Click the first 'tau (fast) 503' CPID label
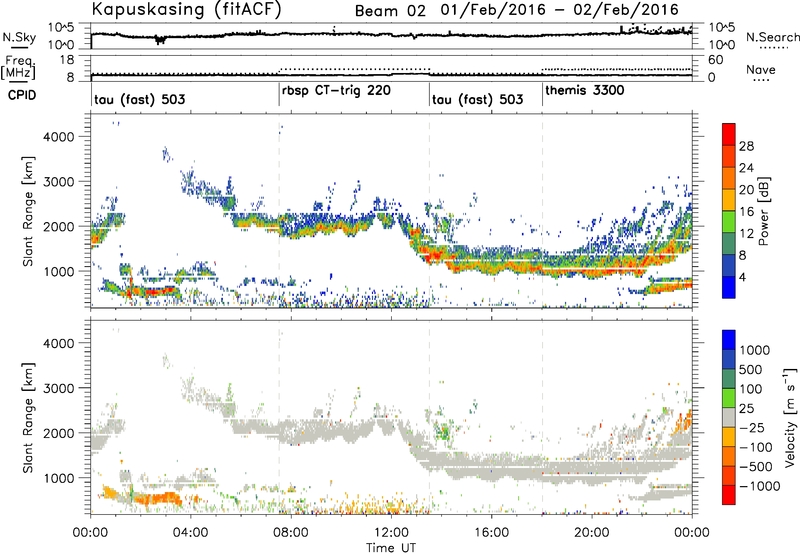 click(139, 99)
